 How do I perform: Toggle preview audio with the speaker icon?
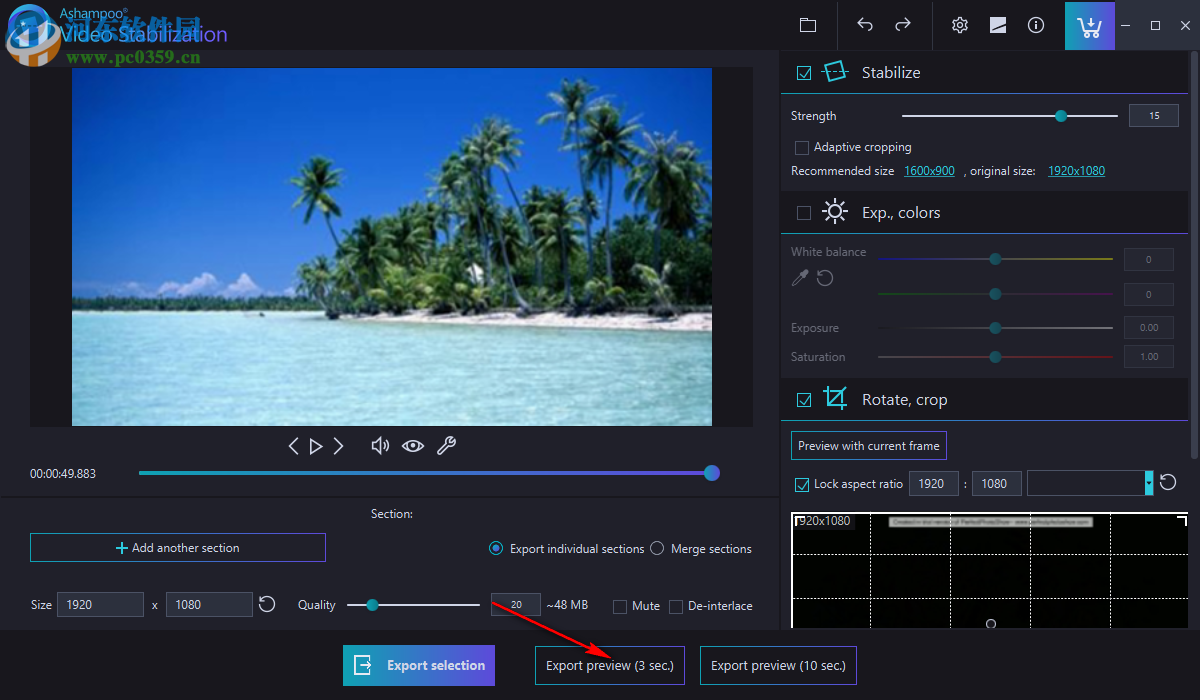[380, 445]
